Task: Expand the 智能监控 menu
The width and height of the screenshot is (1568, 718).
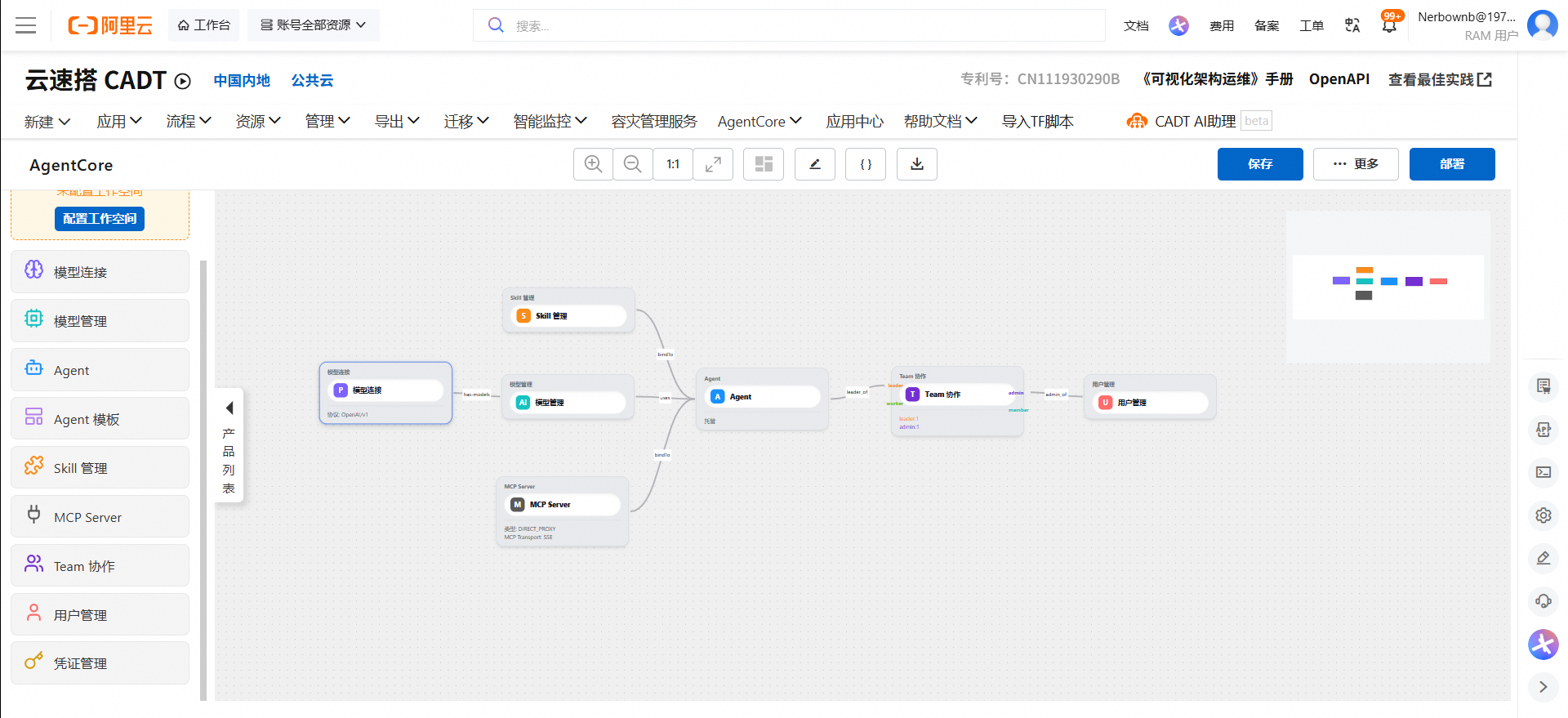Action: (550, 122)
